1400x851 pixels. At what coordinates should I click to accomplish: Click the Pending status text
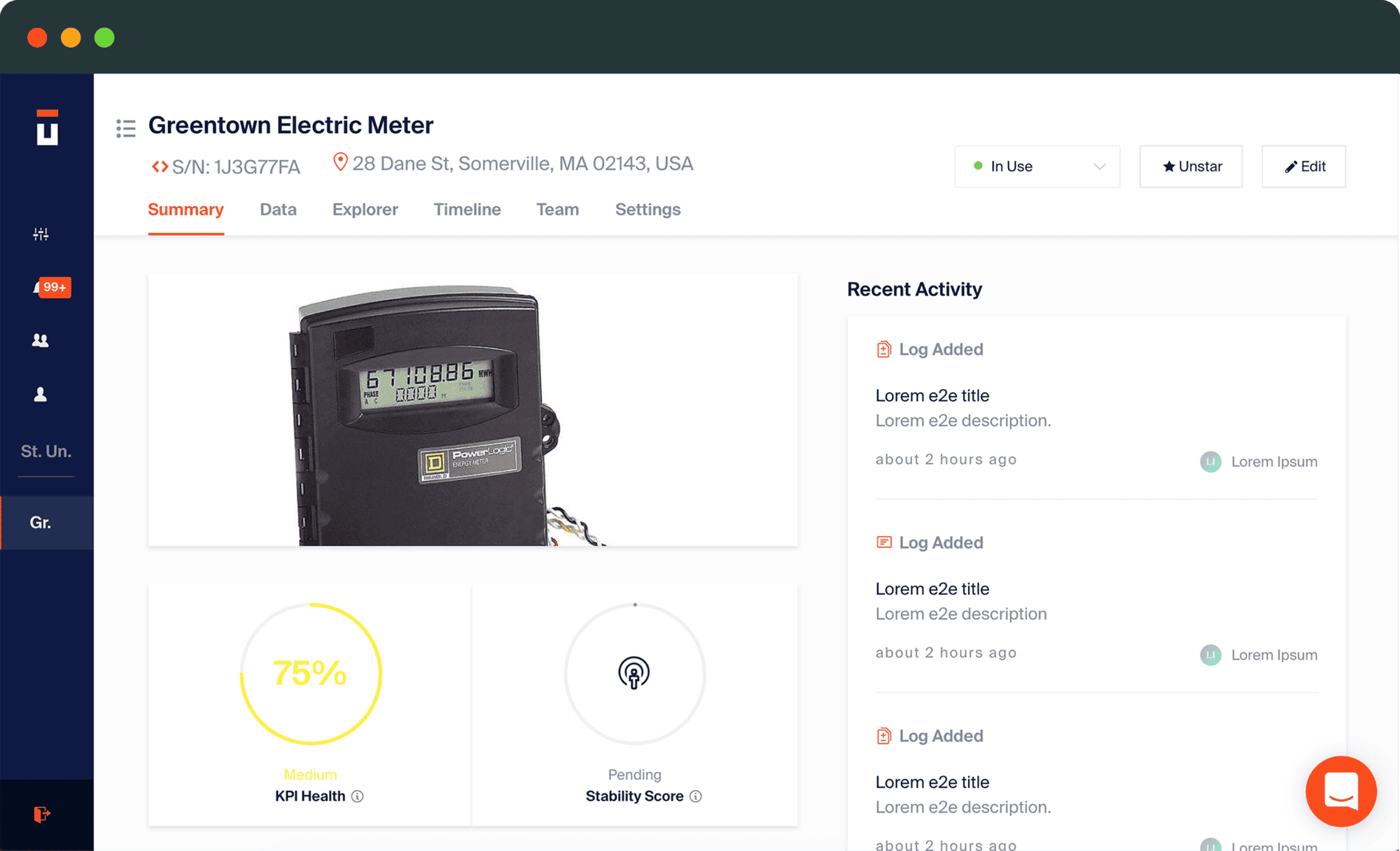tap(634, 775)
